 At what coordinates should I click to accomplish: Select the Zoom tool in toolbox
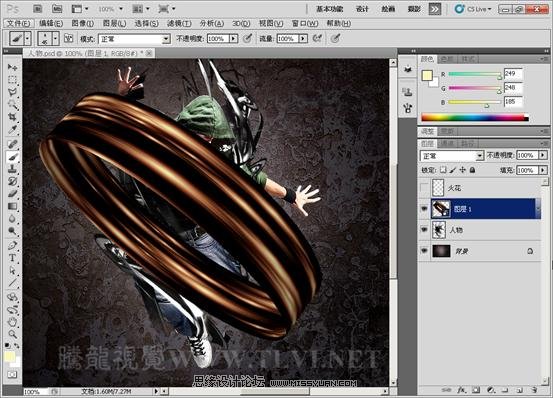pyautogui.click(x=12, y=334)
